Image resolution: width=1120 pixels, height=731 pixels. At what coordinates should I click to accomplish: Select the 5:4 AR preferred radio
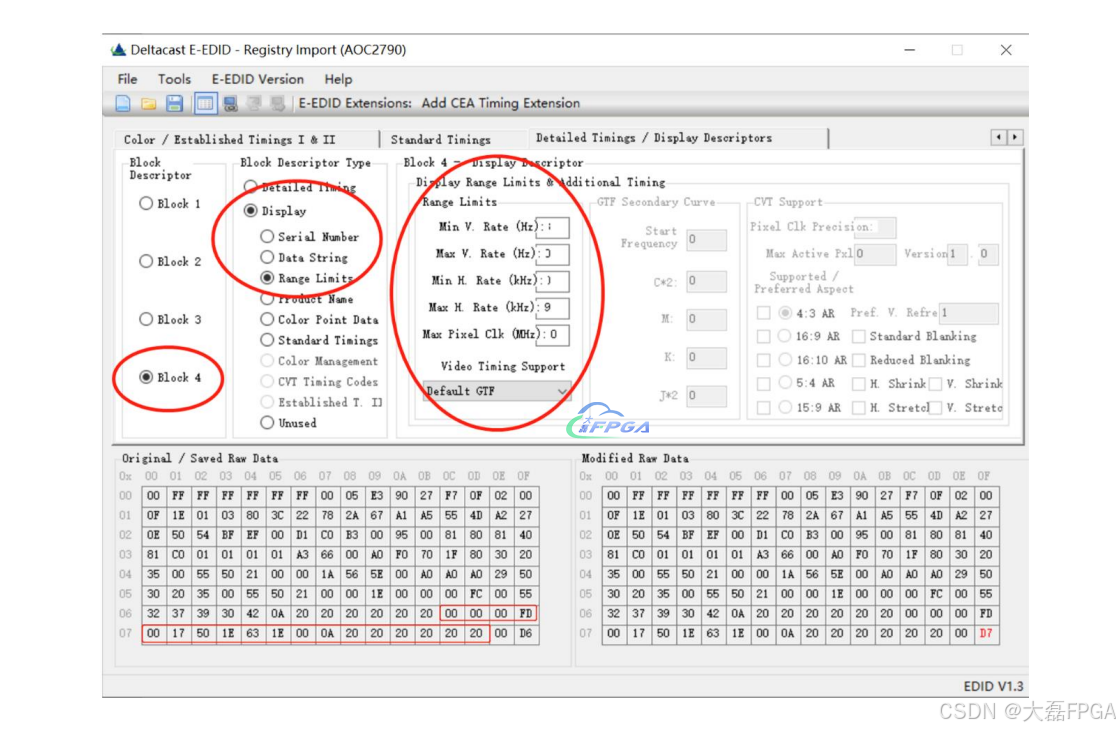tap(785, 383)
